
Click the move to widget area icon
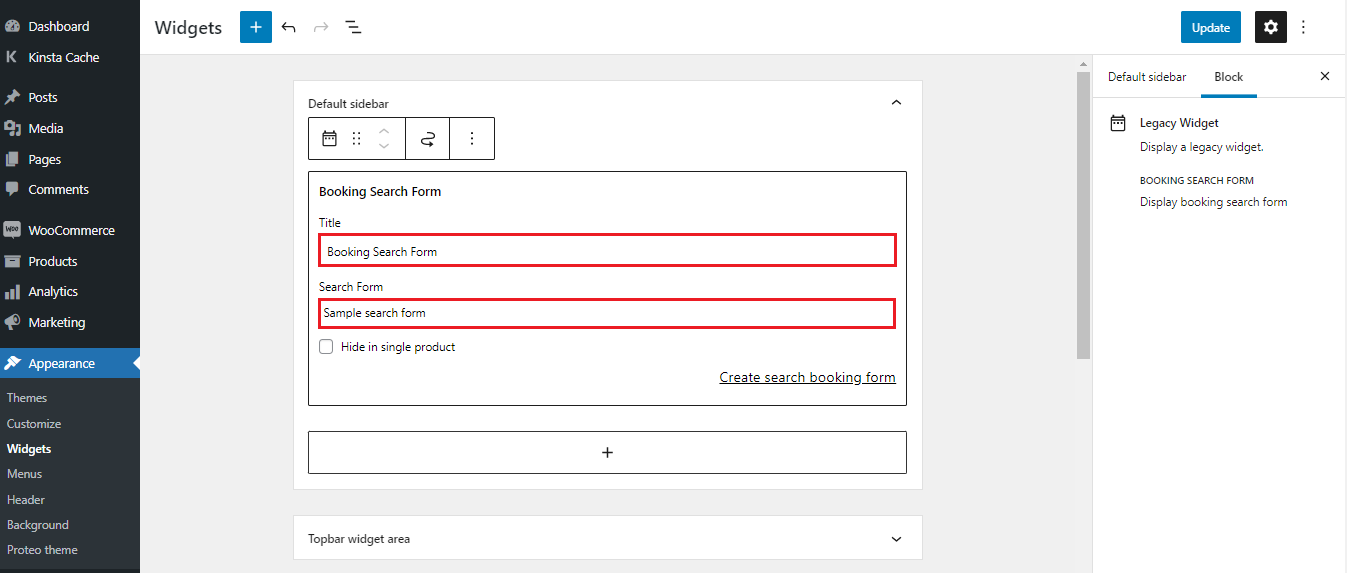[x=428, y=139]
